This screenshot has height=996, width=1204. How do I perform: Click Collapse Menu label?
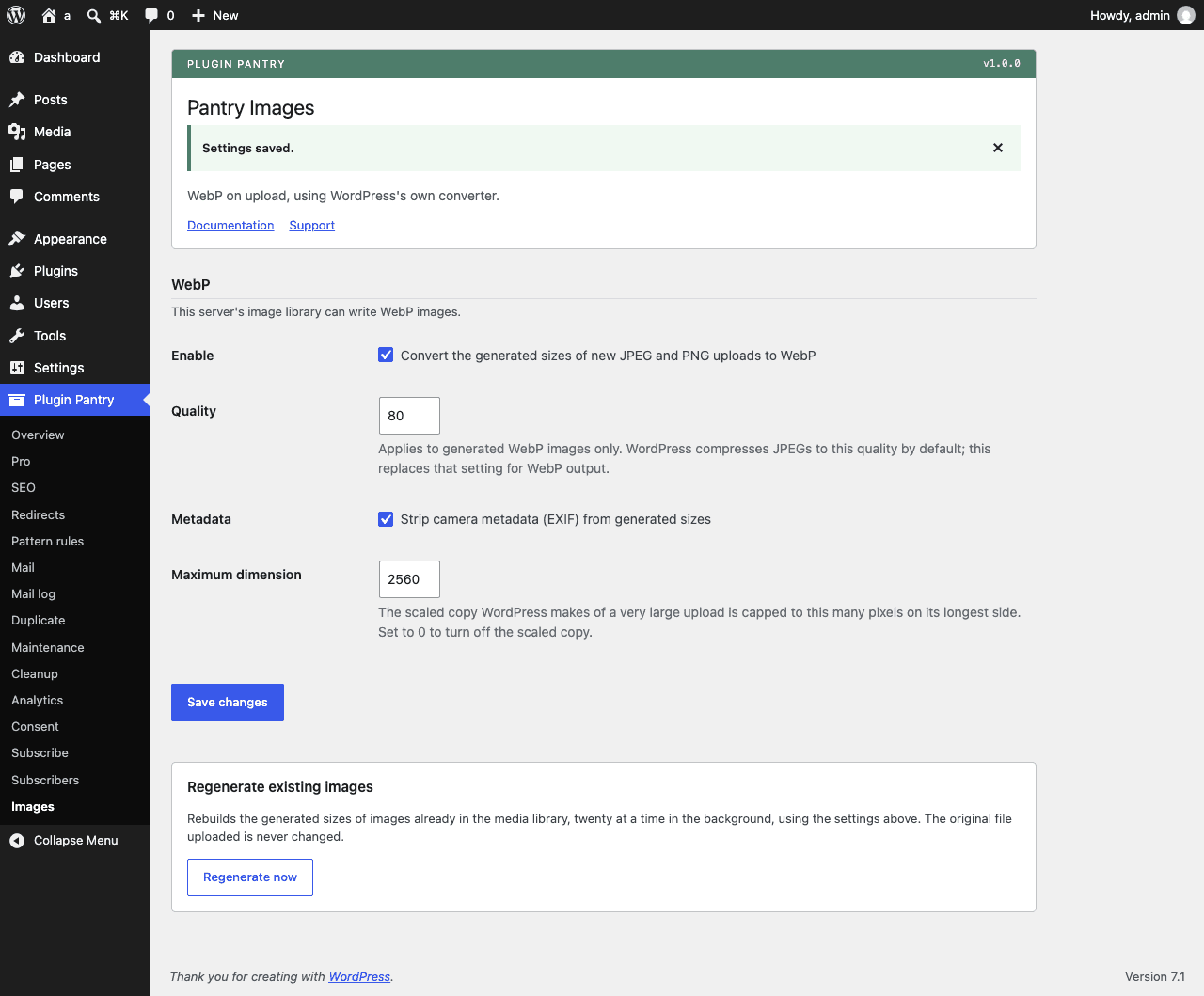click(76, 841)
